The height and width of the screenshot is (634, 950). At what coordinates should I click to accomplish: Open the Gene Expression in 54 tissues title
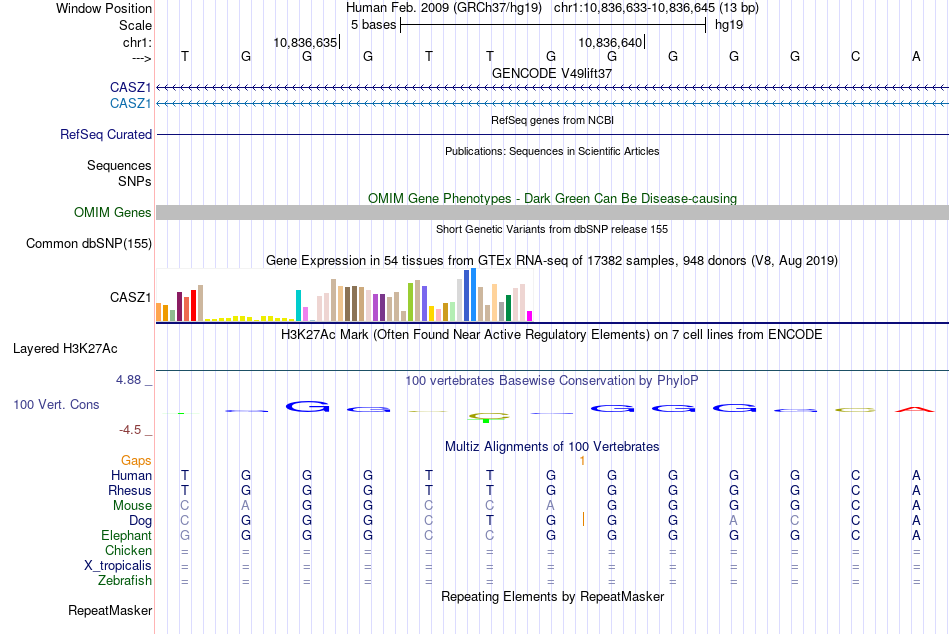[552, 261]
